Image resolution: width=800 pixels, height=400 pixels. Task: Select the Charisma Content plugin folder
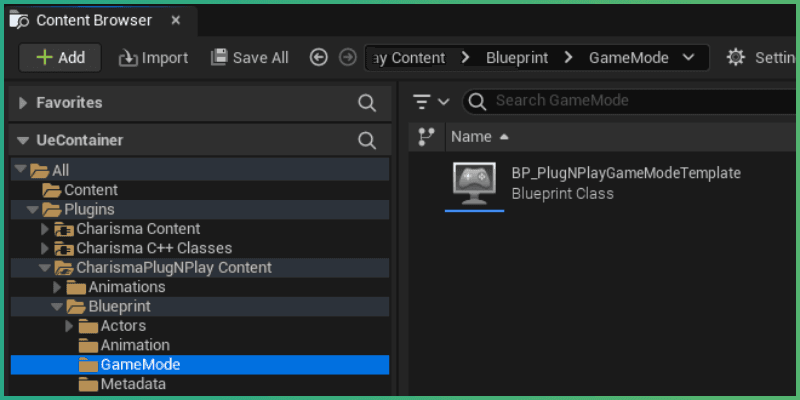tap(138, 229)
